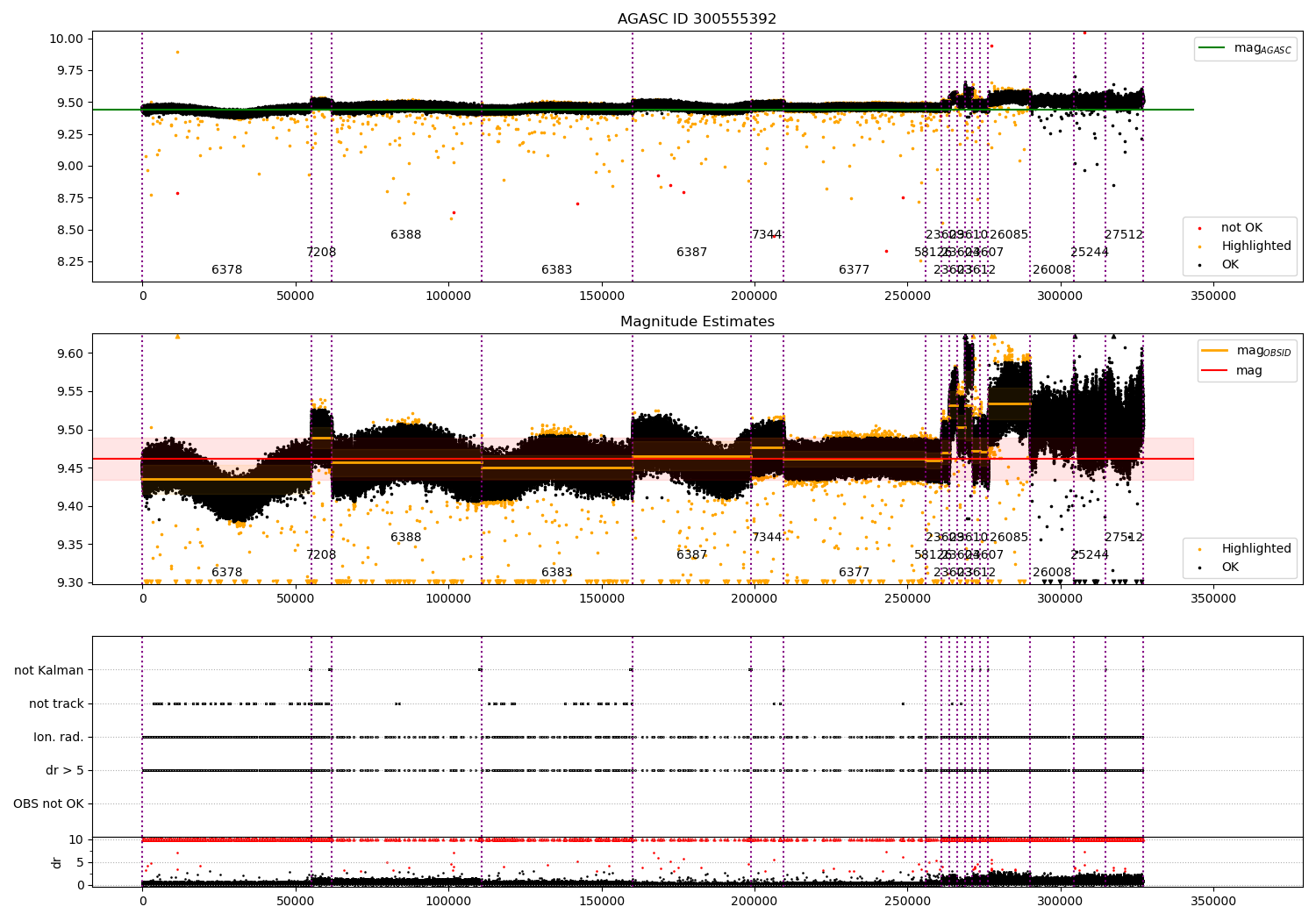Click the 'not Kalman' row label

[x=49, y=670]
